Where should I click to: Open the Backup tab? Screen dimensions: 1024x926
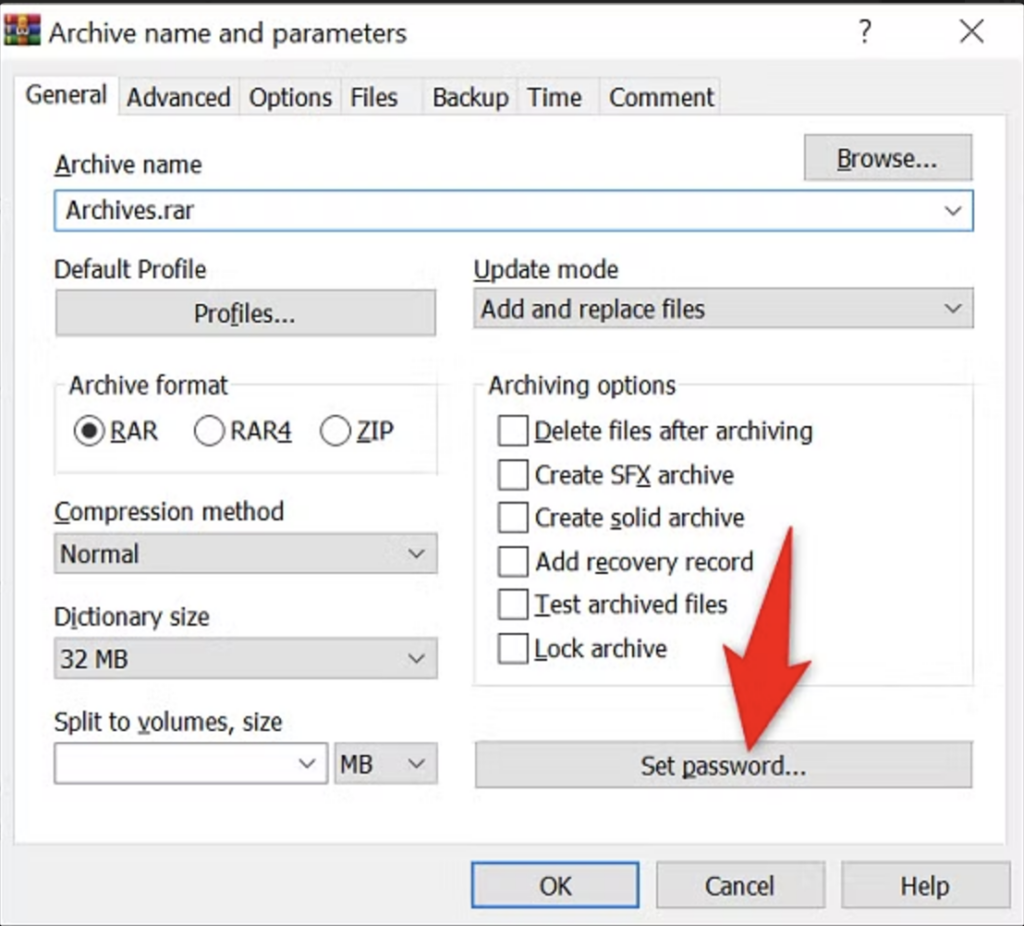(x=470, y=97)
